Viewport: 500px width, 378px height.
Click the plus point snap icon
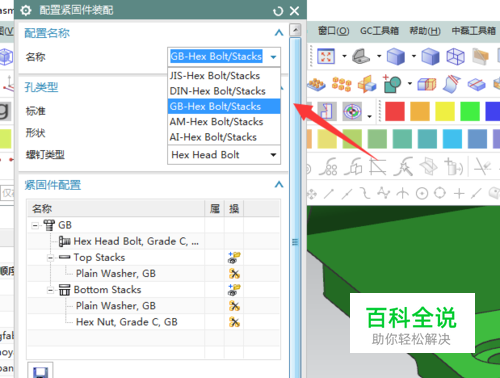459,193
